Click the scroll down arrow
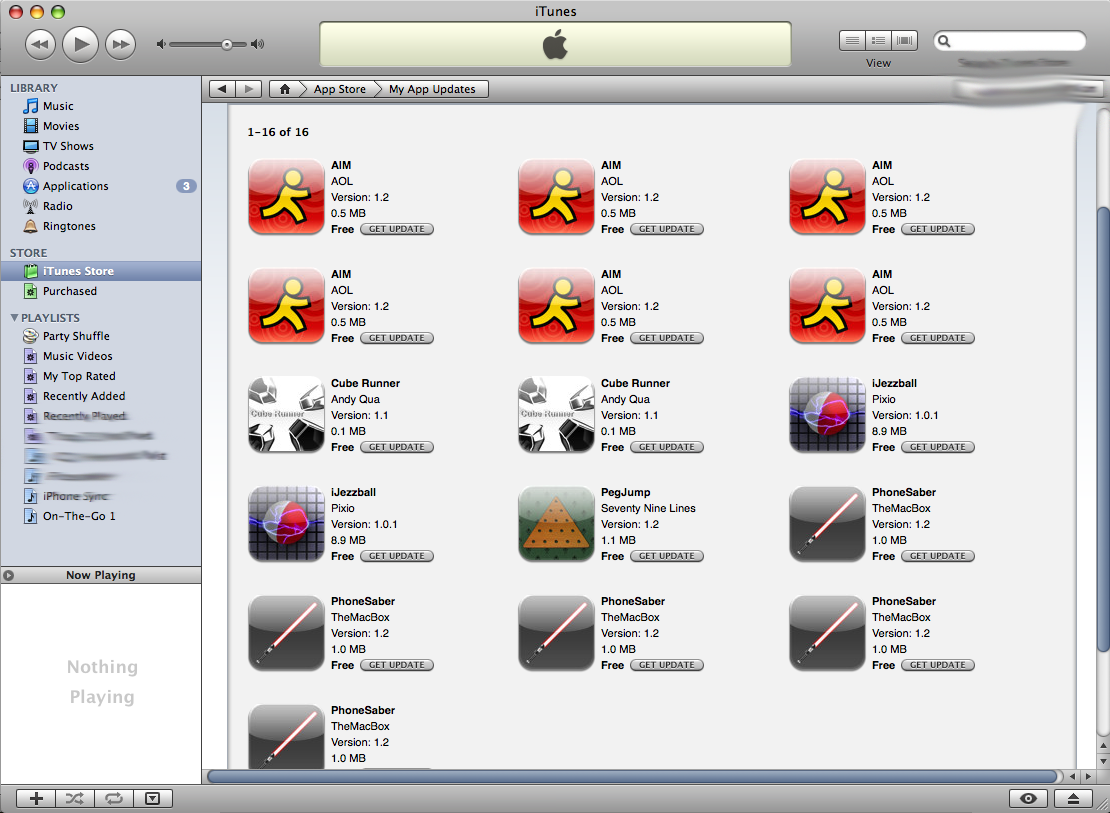 click(x=1103, y=761)
